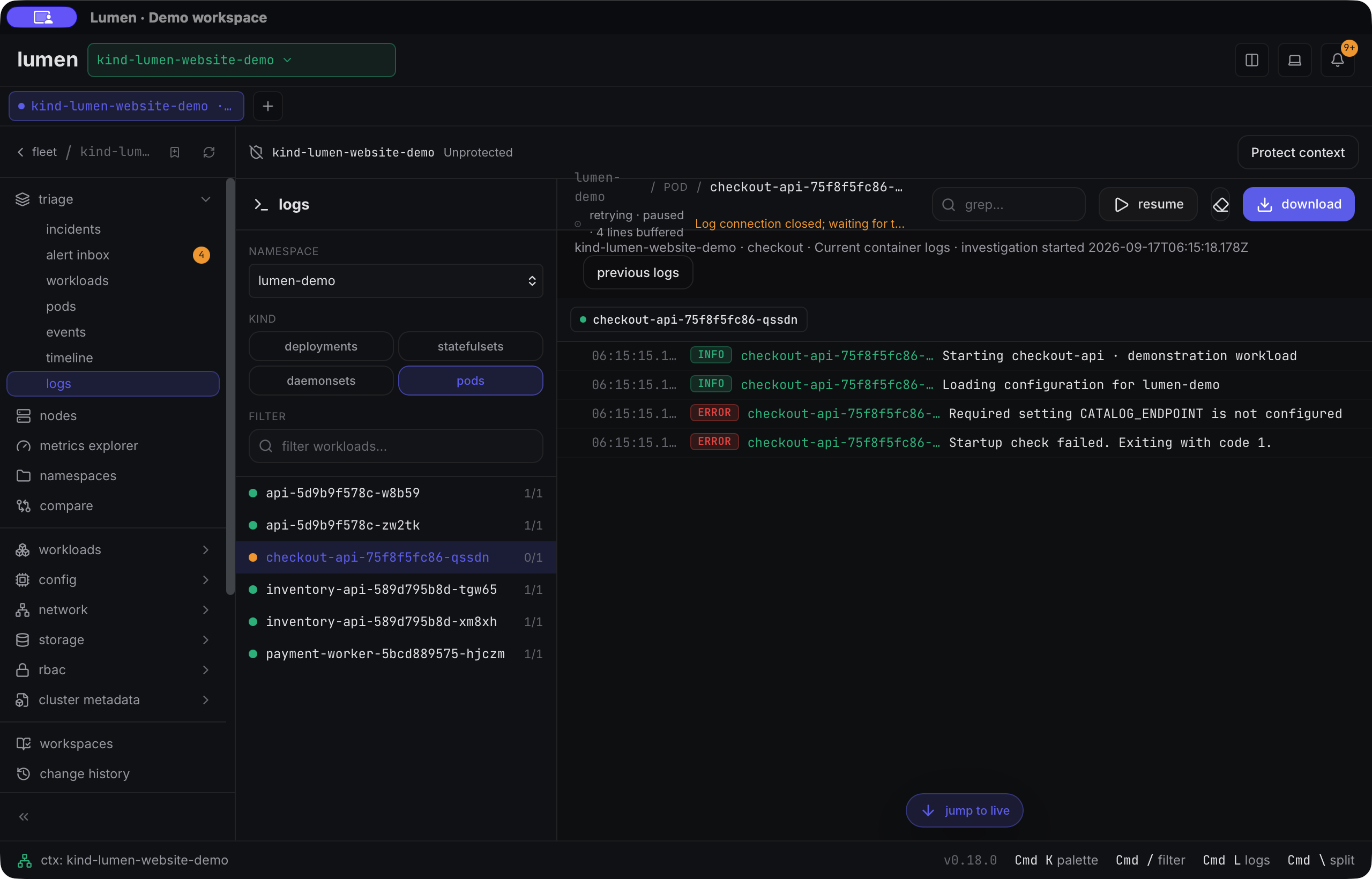This screenshot has width=1372, height=879.
Task: Collapse the sidebar with double chevron
Action: coord(24,817)
